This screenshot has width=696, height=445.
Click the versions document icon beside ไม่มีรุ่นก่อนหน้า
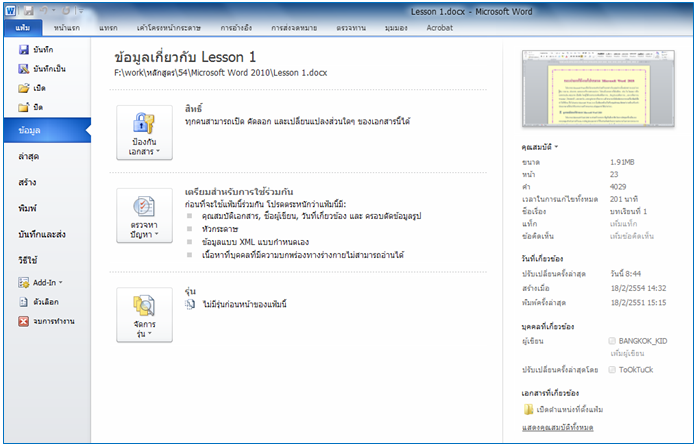[x=190, y=304]
